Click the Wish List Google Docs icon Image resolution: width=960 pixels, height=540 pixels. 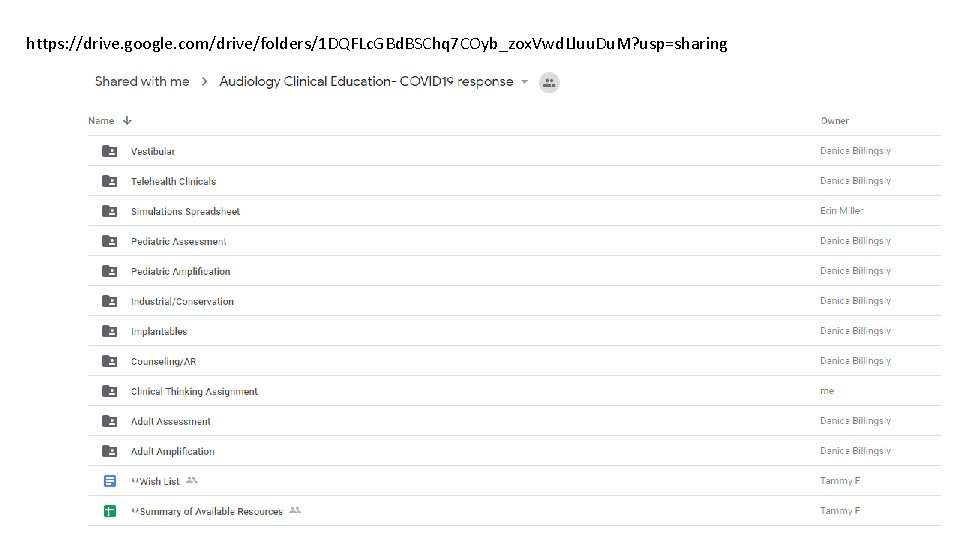(x=110, y=481)
